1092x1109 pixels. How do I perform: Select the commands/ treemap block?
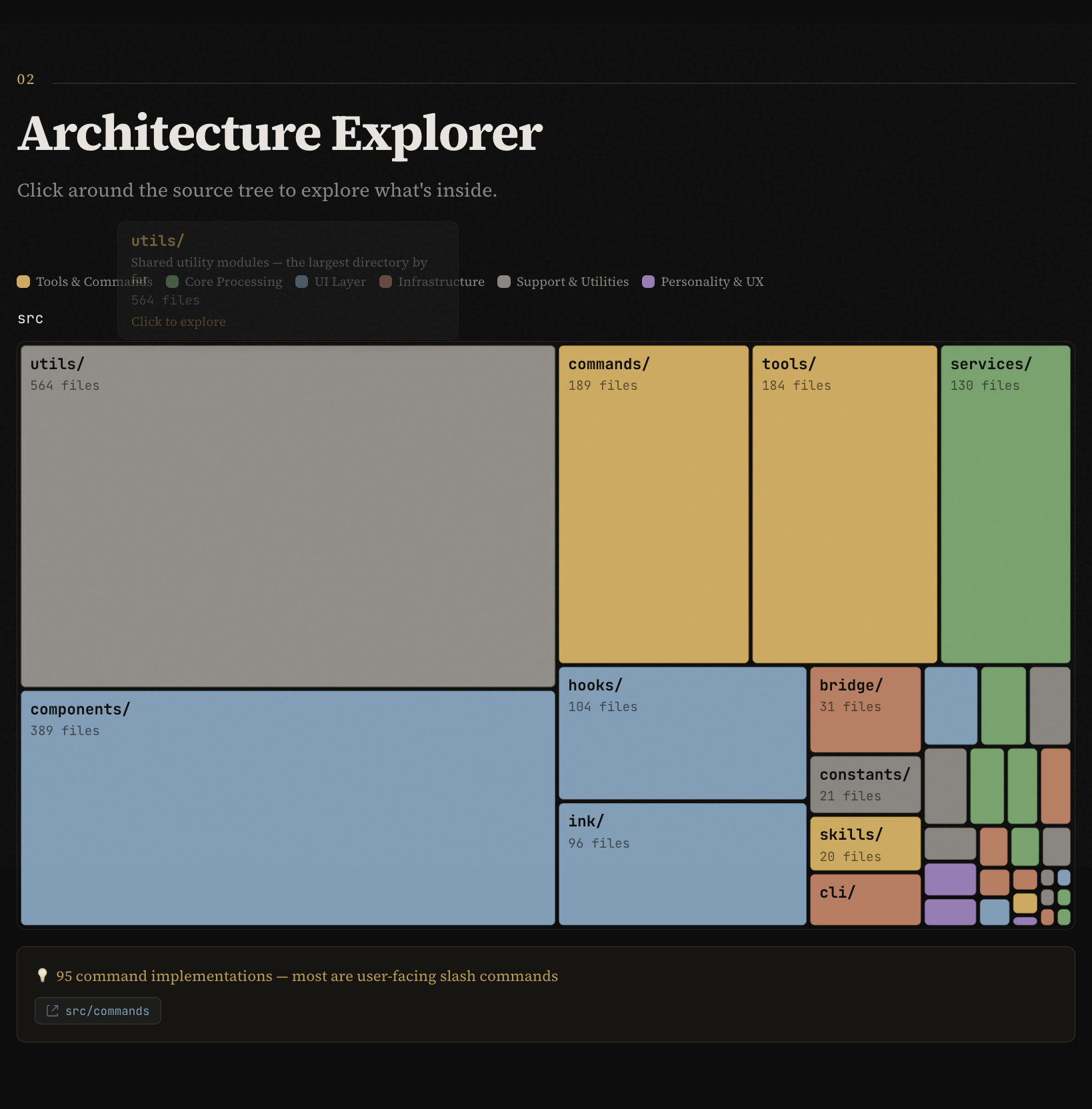(653, 504)
